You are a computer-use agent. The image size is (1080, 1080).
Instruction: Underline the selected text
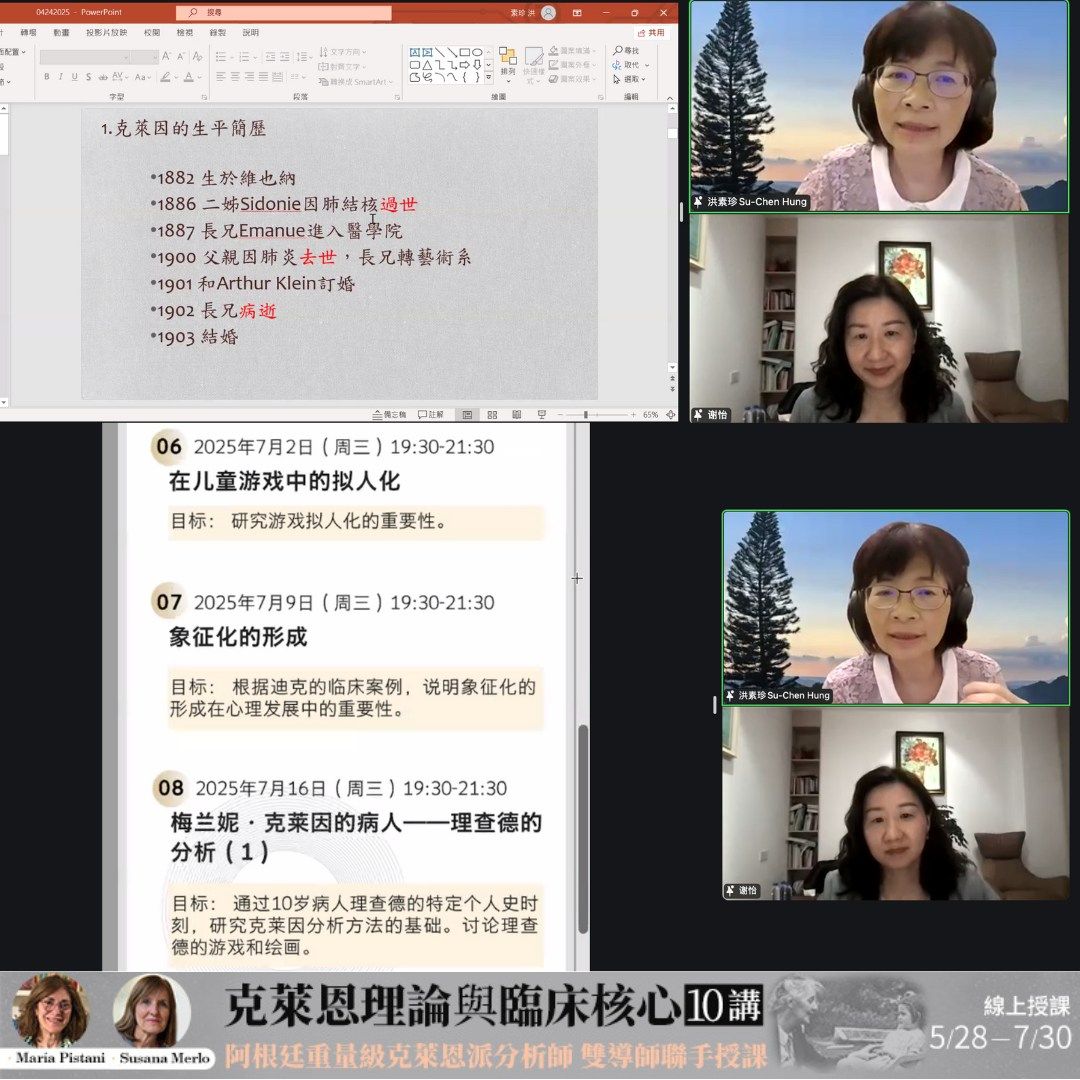pos(74,77)
